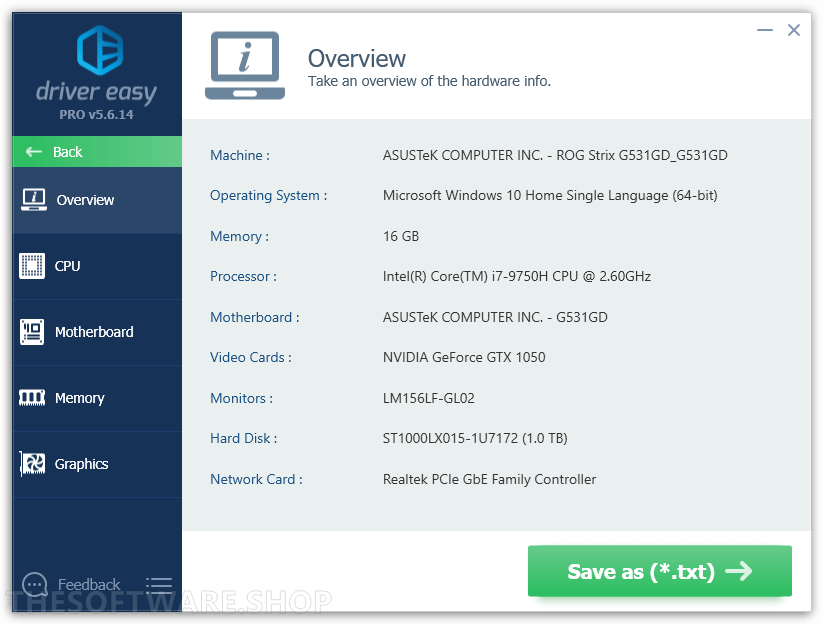Select 'ST1000LX015-1U7172 (1.0 TB)' value
The image size is (824, 624).
click(475, 438)
